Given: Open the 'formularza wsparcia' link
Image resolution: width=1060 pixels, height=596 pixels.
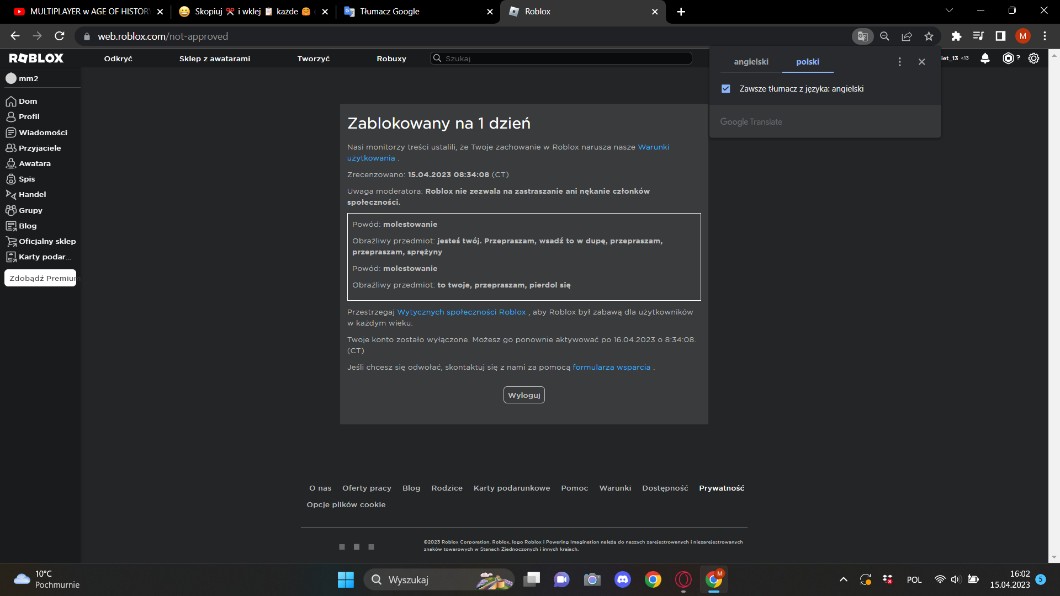Looking at the screenshot, I should (612, 368).
